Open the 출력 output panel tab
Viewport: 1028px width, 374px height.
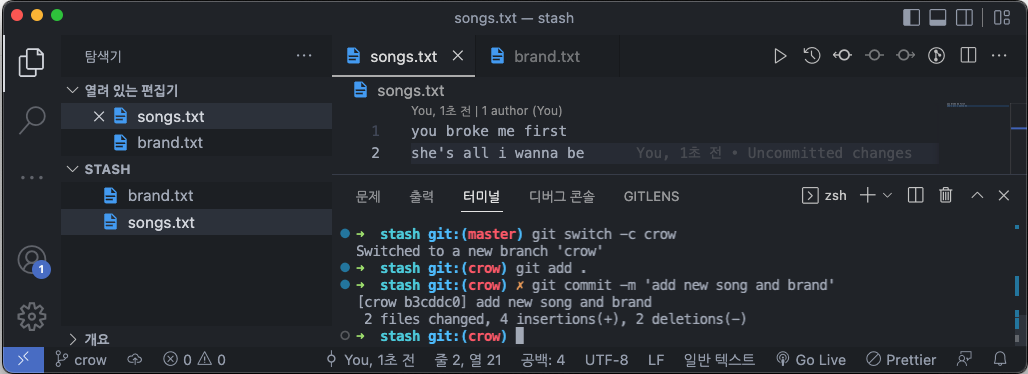pos(422,196)
